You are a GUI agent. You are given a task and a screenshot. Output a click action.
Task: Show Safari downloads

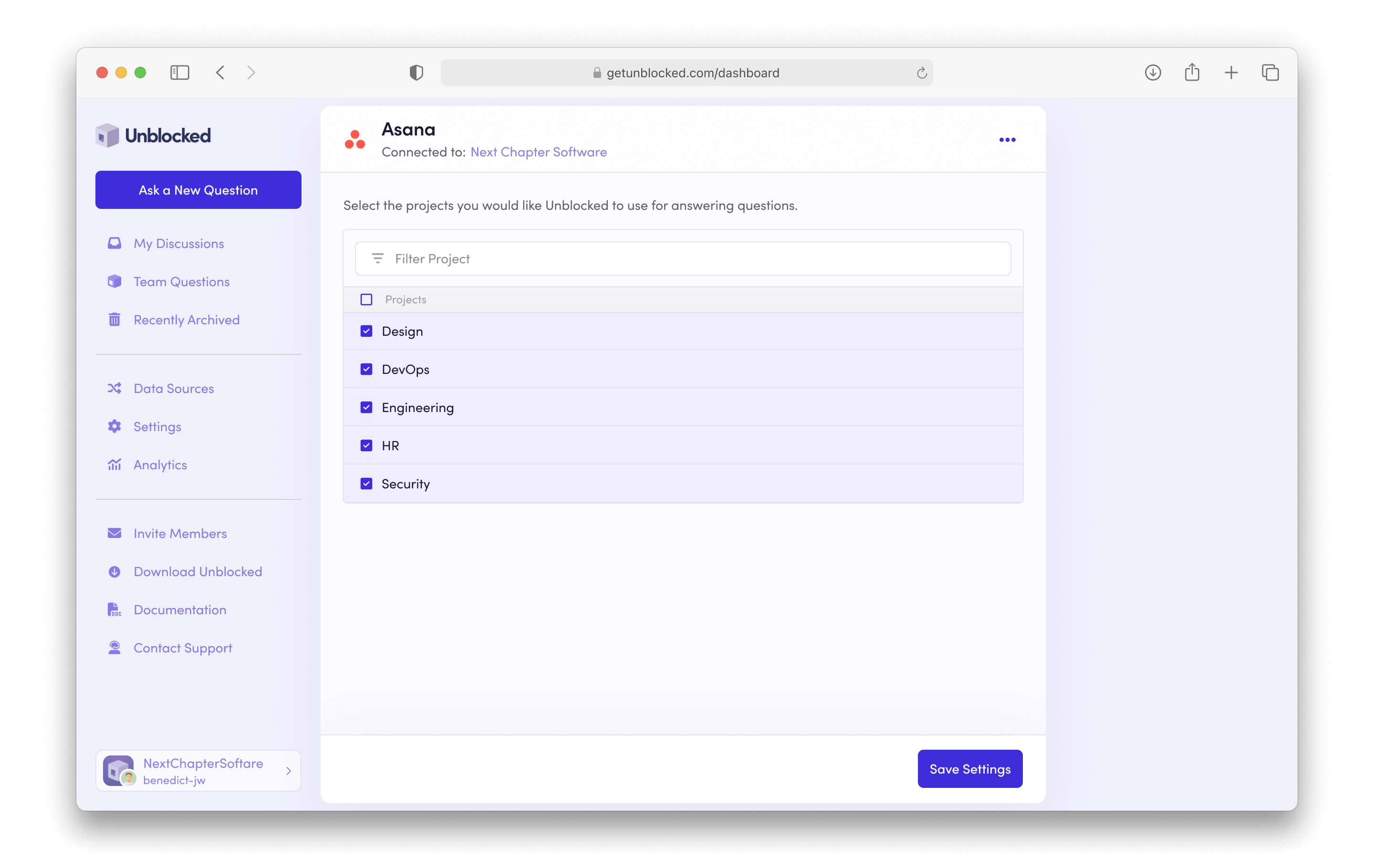1153,72
